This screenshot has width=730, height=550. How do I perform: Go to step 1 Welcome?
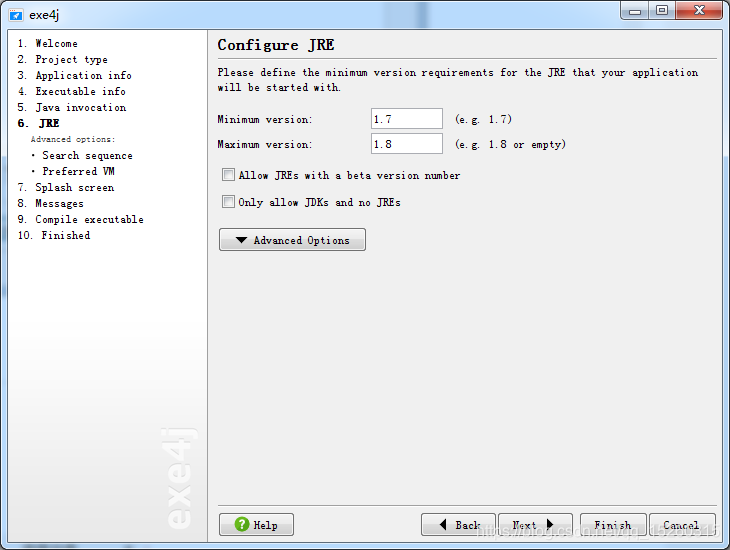[x=47, y=43]
